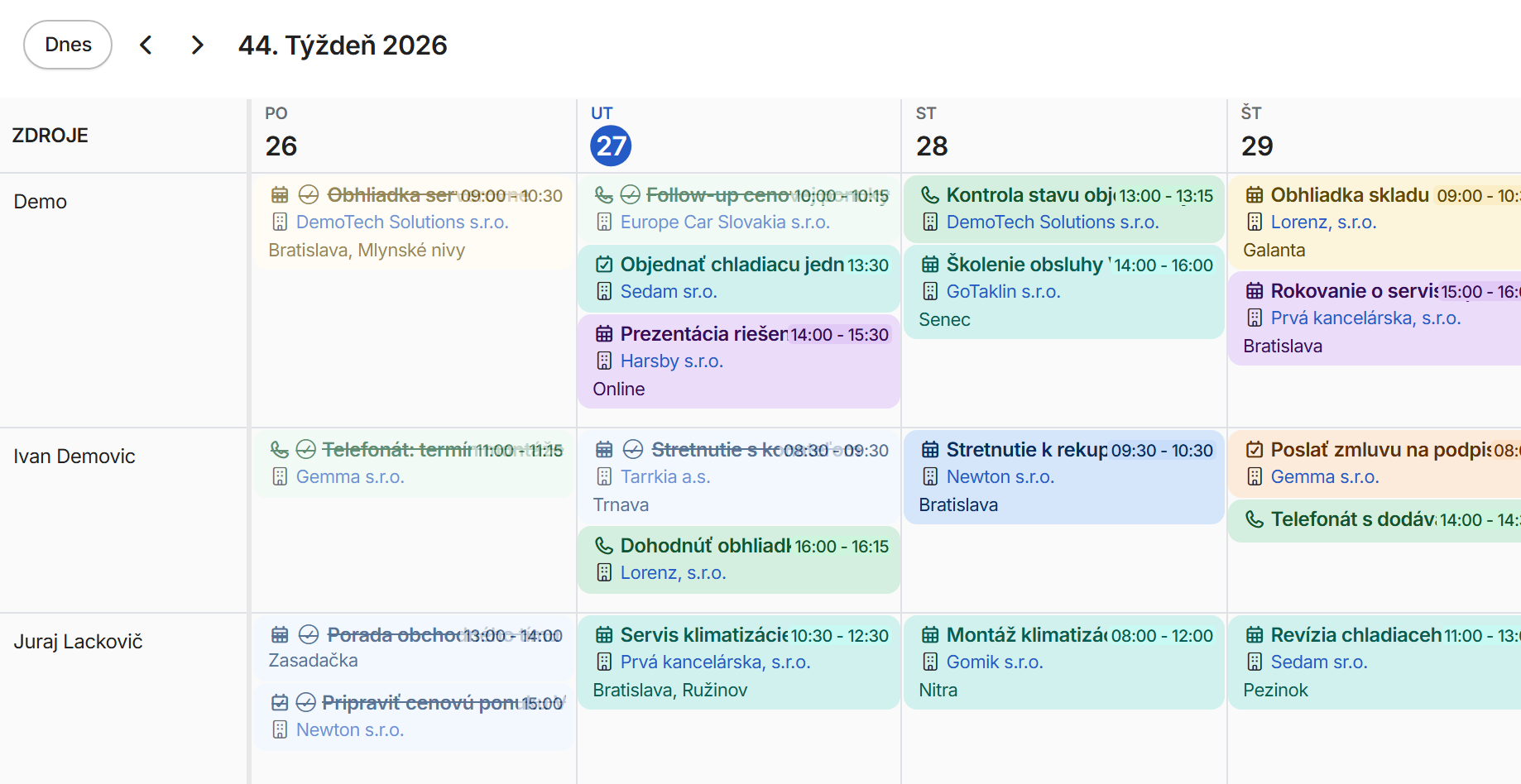Open Newton s.r.o. link under Stretnutie k rekuperácii
This screenshot has width=1521, height=784.
point(1000,477)
